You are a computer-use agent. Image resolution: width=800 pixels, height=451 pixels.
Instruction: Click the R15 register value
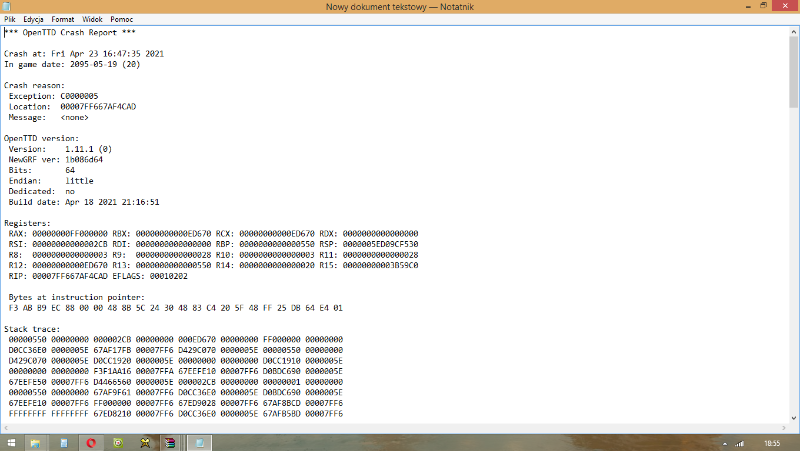pos(380,265)
